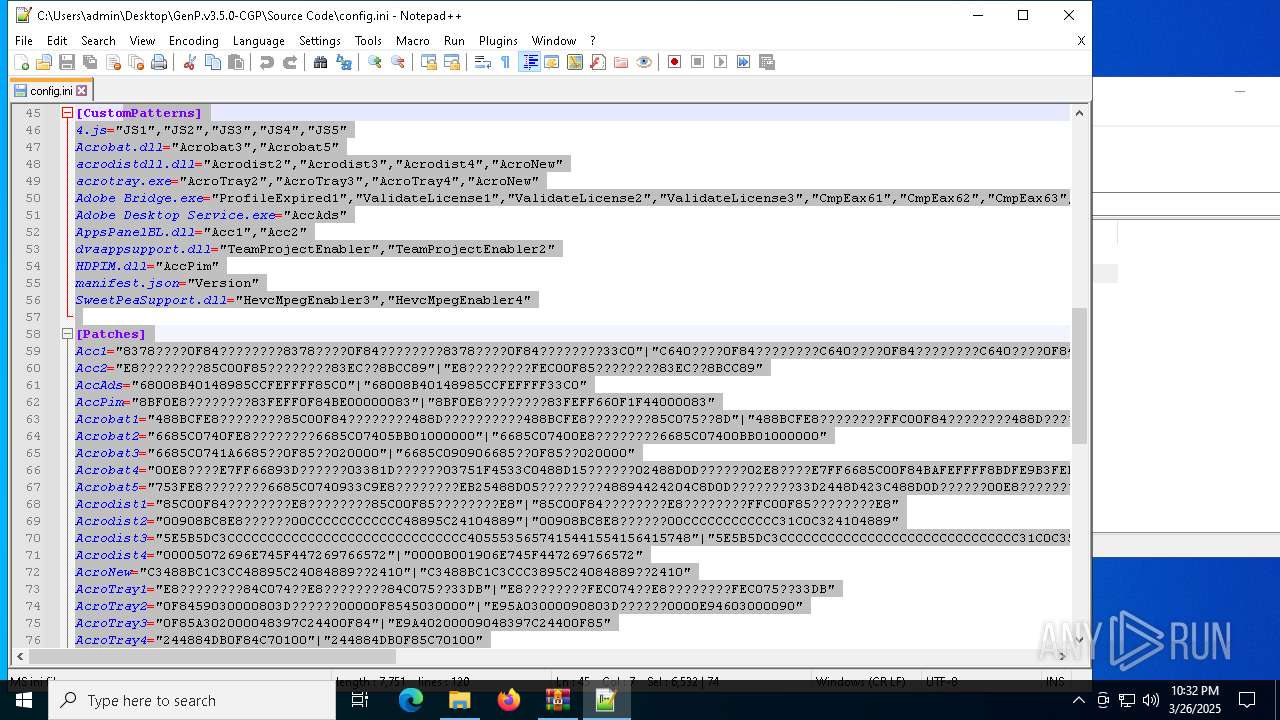The image size is (1280, 720).
Task: Close the current document using toolbar Close icon
Action: click(x=113, y=62)
